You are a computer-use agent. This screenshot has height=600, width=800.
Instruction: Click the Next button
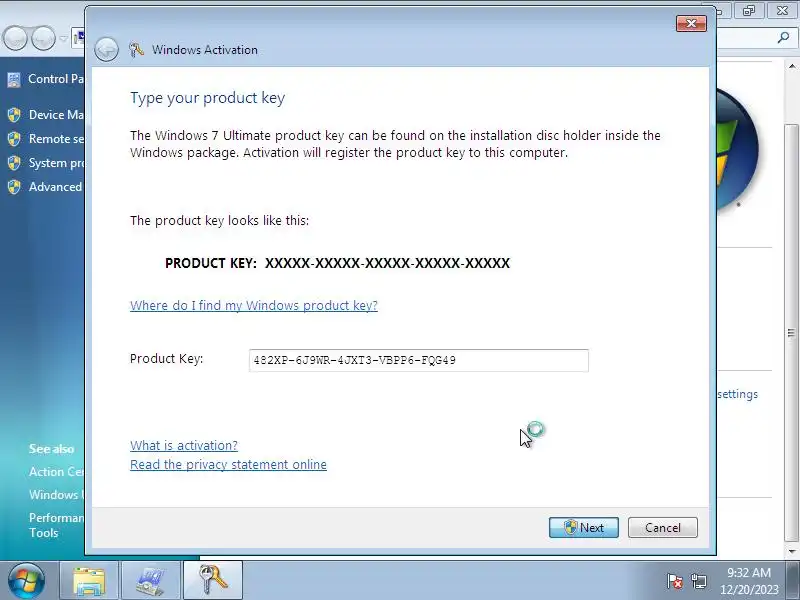tap(584, 528)
